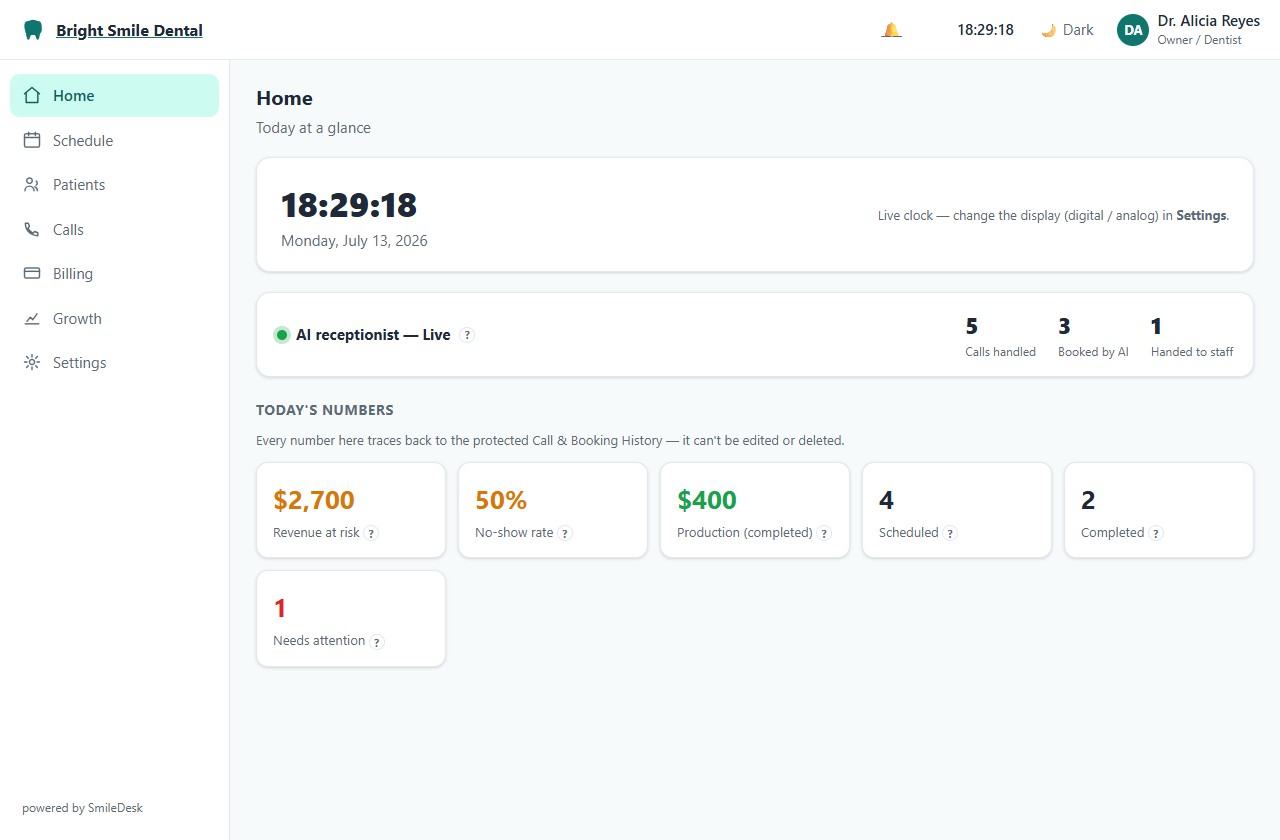Click the 50% no-show rate value
Image resolution: width=1280 pixels, height=840 pixels.
501,500
